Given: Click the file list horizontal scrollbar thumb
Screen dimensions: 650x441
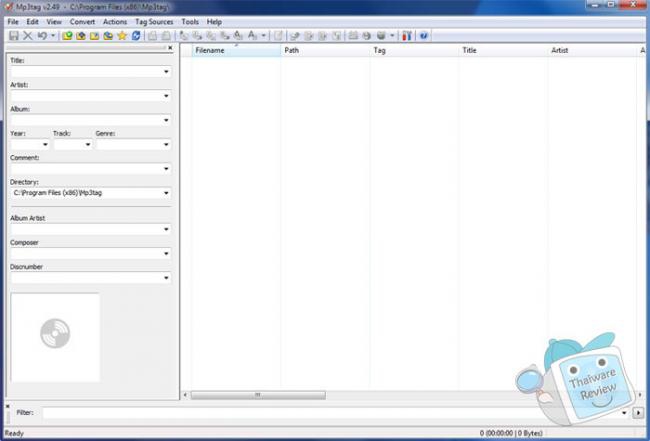Looking at the screenshot, I should click(x=258, y=395).
